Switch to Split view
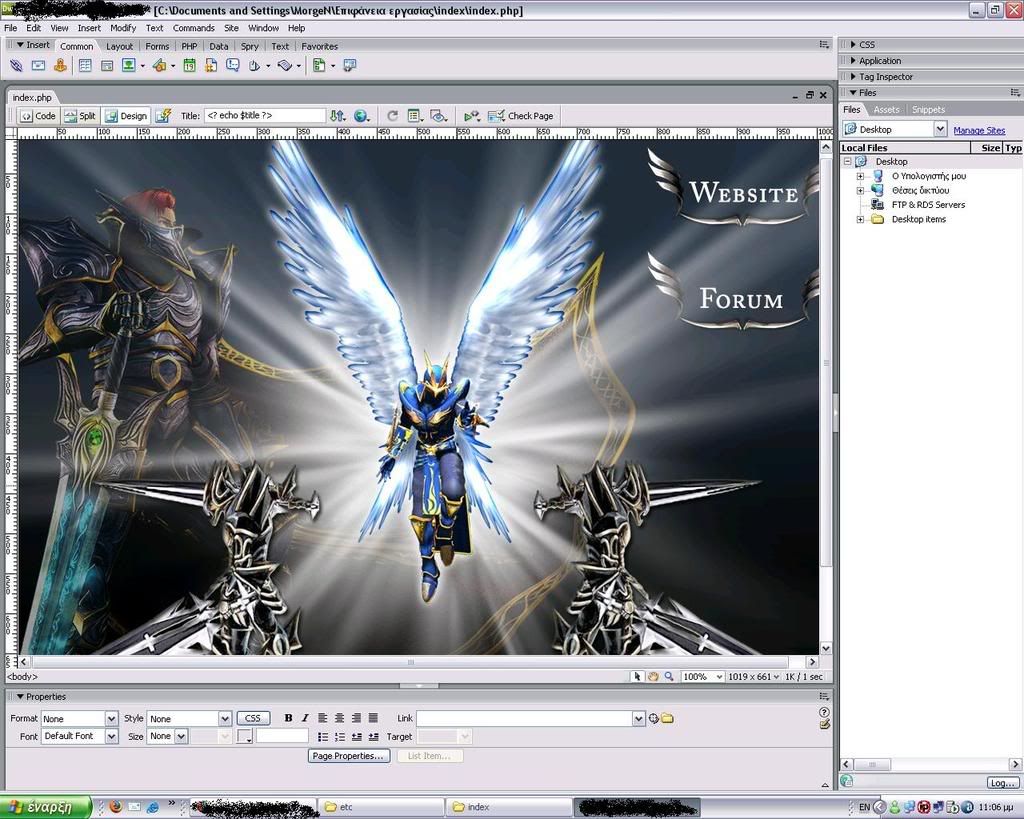Screen dimensions: 1024x819 [80, 116]
